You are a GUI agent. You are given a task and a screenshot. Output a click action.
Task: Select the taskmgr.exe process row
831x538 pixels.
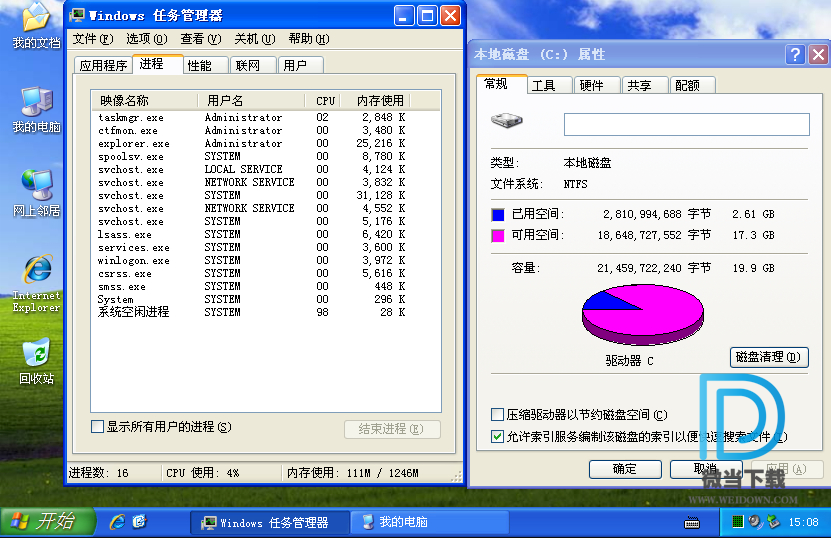coord(252,118)
